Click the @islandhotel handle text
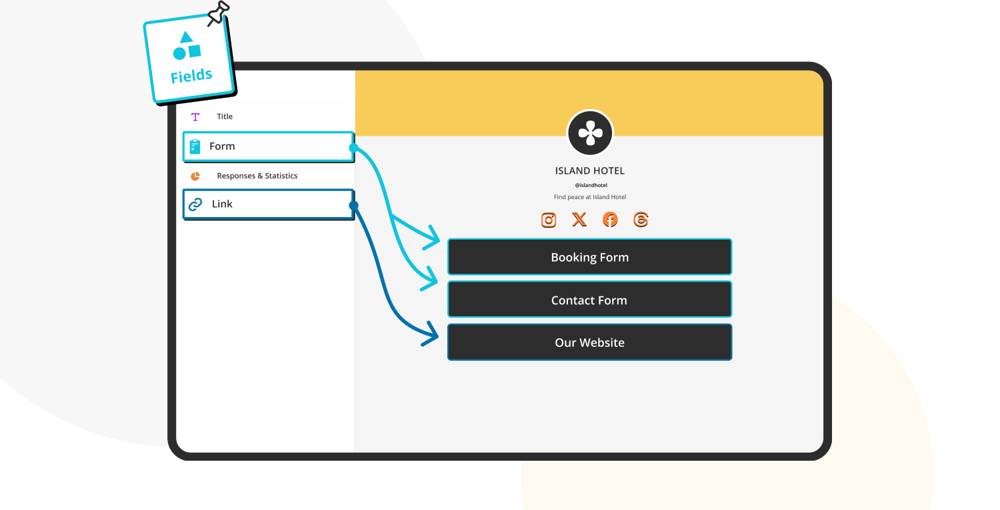The width and height of the screenshot is (1000, 510). pos(590,185)
